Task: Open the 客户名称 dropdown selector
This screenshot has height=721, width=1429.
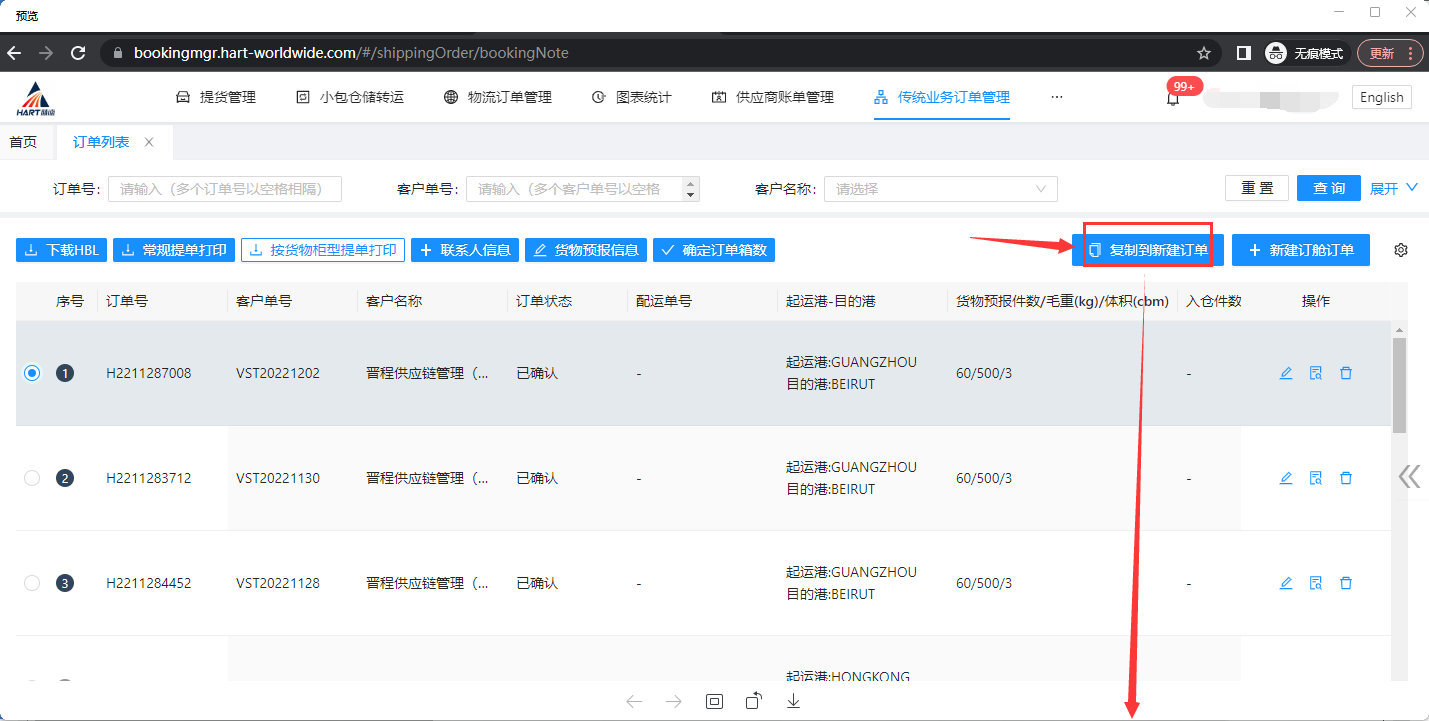Action: coord(940,189)
